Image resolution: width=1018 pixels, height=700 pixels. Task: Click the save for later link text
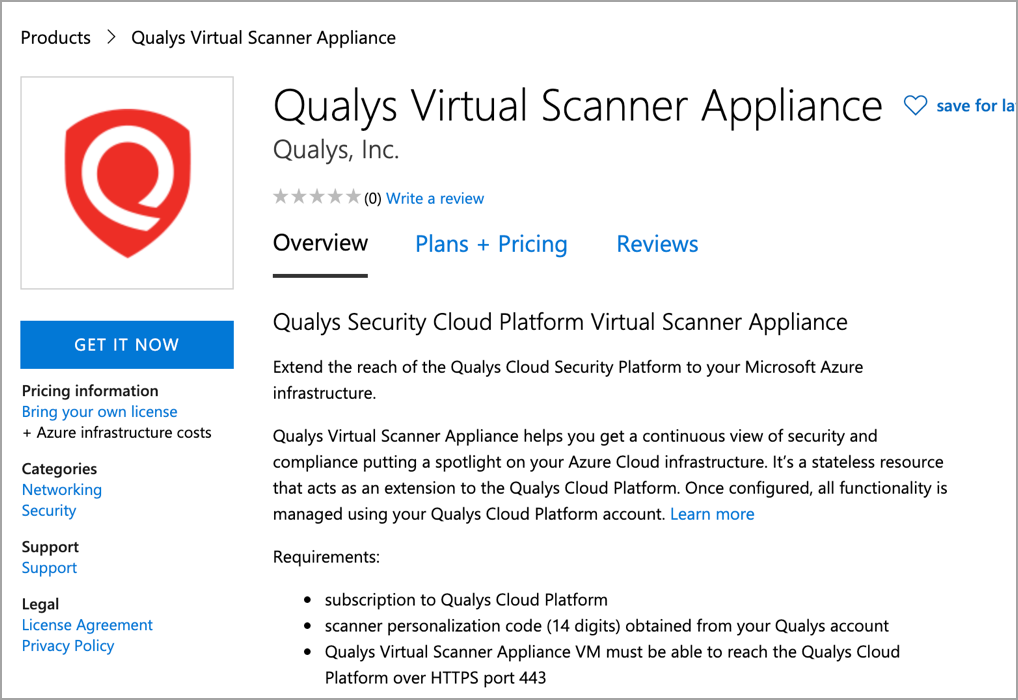pos(975,105)
